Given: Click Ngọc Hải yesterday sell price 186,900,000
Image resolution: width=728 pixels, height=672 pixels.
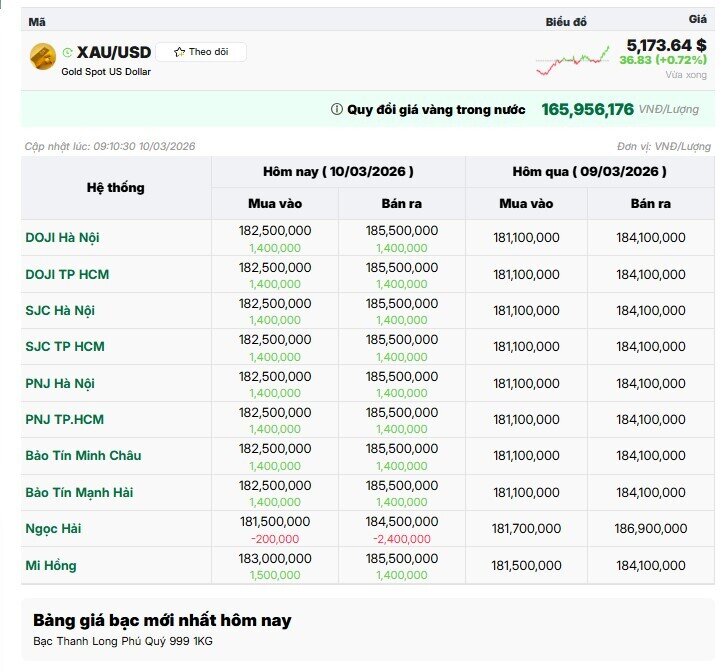Looking at the screenshot, I should click(x=650, y=528).
